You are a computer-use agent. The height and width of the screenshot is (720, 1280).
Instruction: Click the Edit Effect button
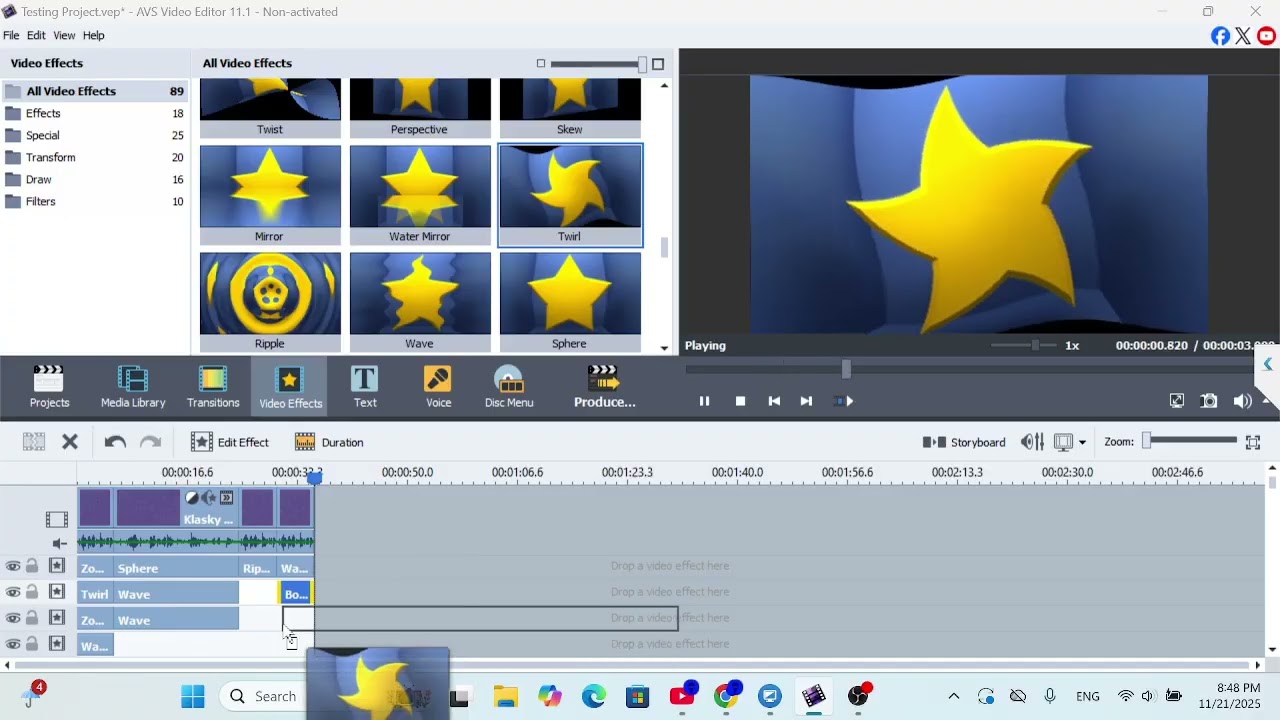click(x=230, y=442)
